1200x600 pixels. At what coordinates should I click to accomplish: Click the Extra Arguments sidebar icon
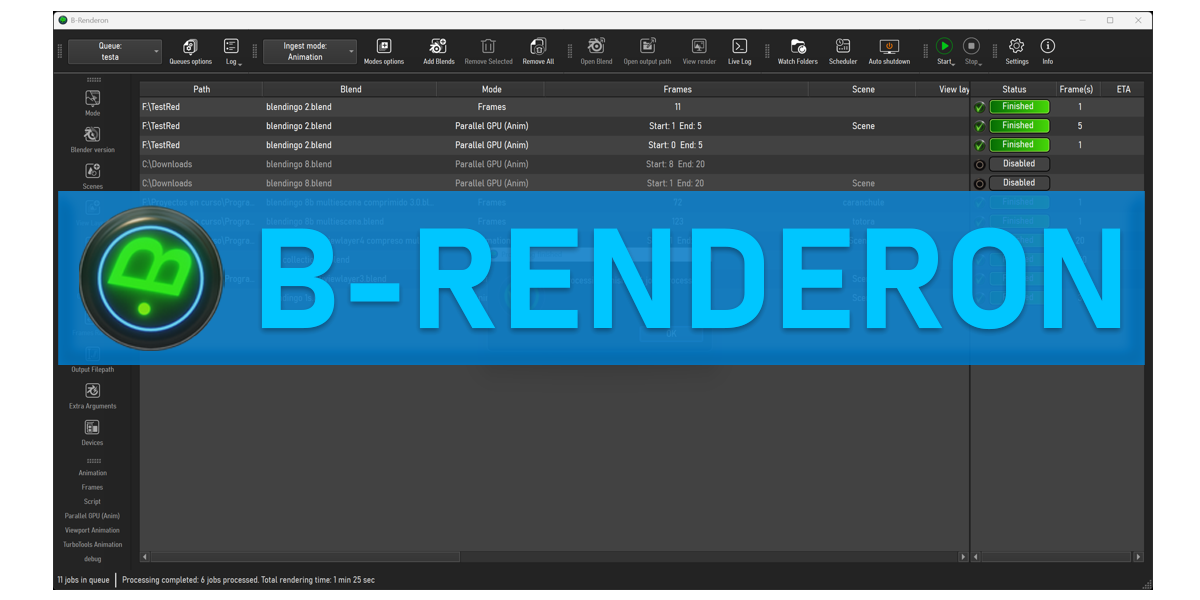[92, 391]
